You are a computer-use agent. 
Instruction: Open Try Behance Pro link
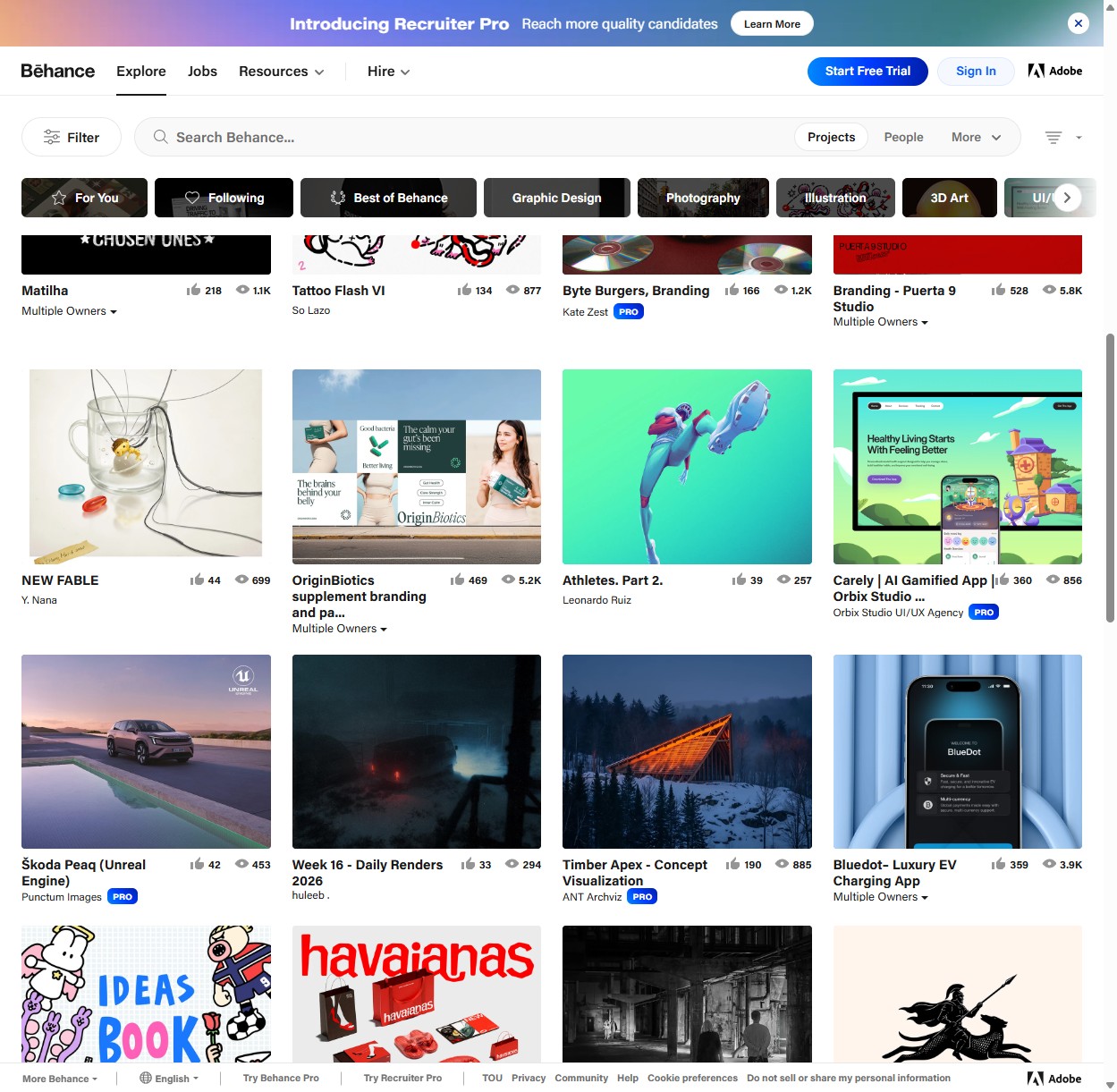281,1078
